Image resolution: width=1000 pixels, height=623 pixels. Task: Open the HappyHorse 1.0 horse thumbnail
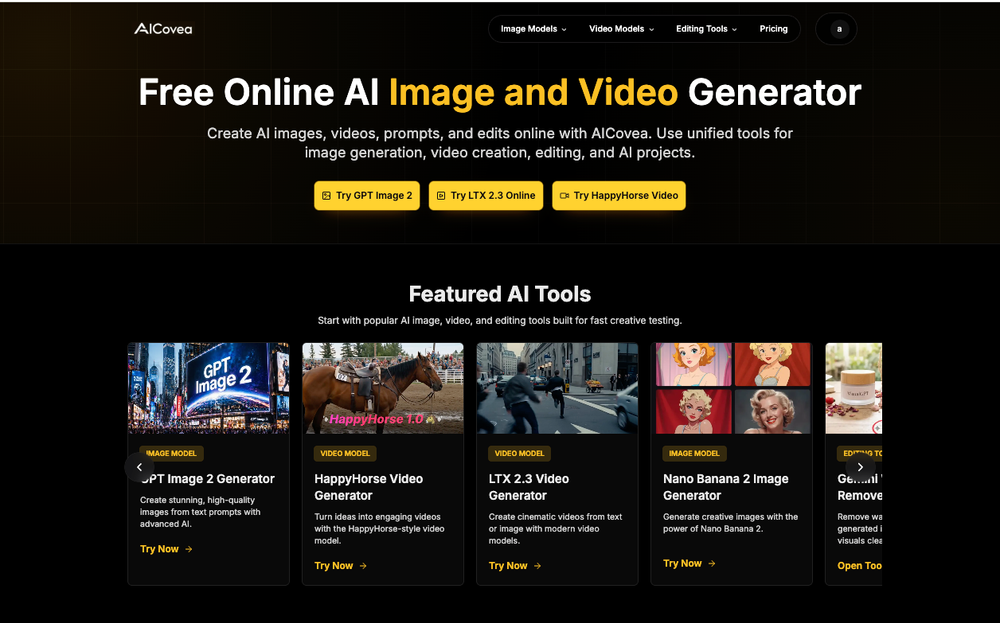point(383,388)
